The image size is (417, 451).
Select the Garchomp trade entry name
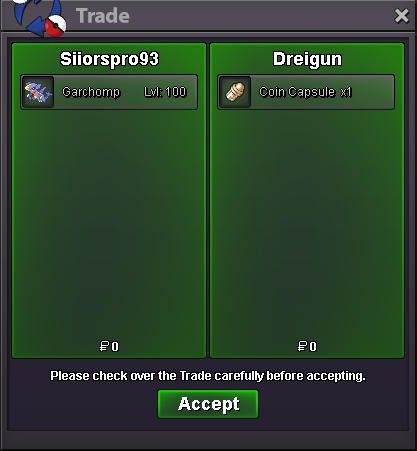pyautogui.click(x=91, y=92)
